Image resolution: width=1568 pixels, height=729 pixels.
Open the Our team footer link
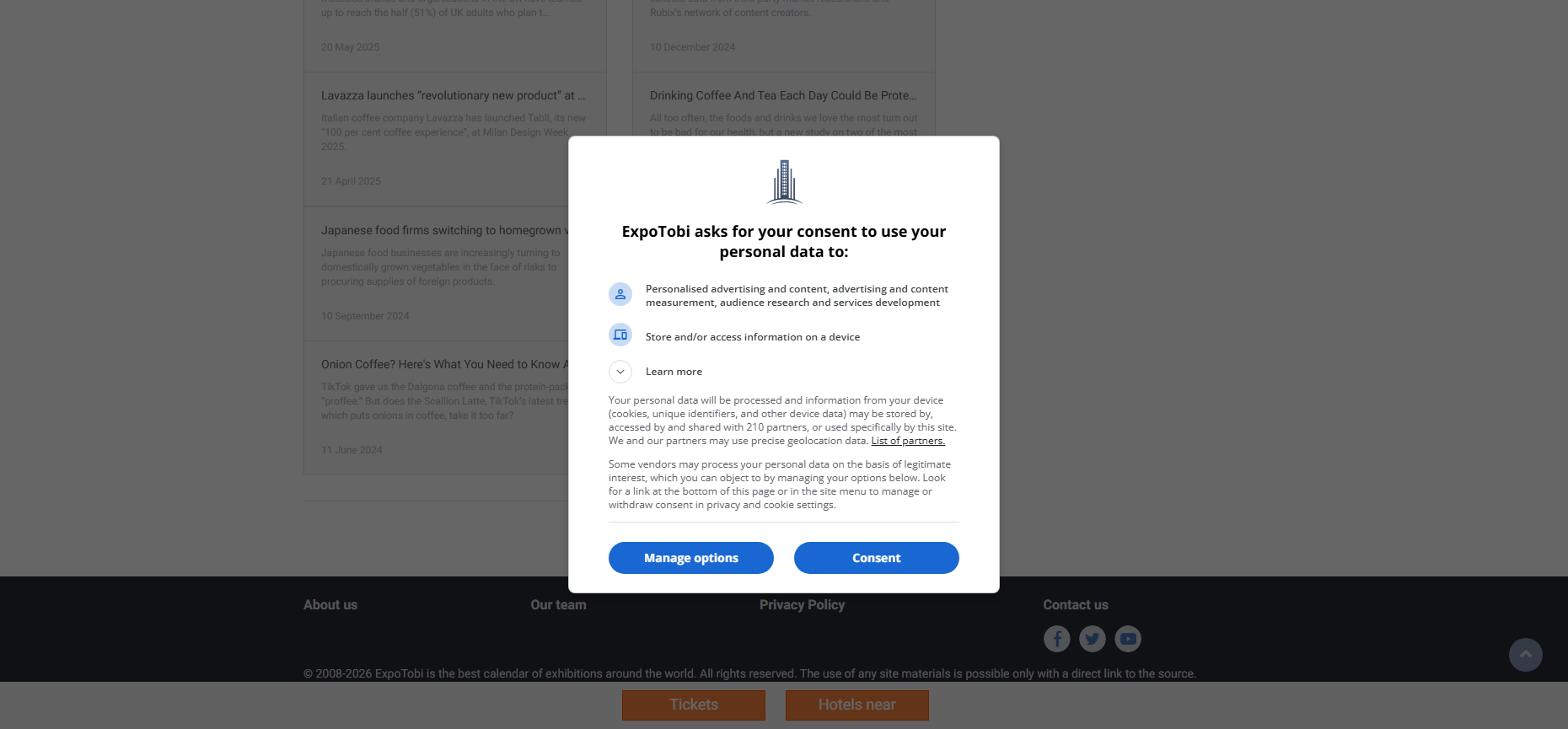point(558,605)
